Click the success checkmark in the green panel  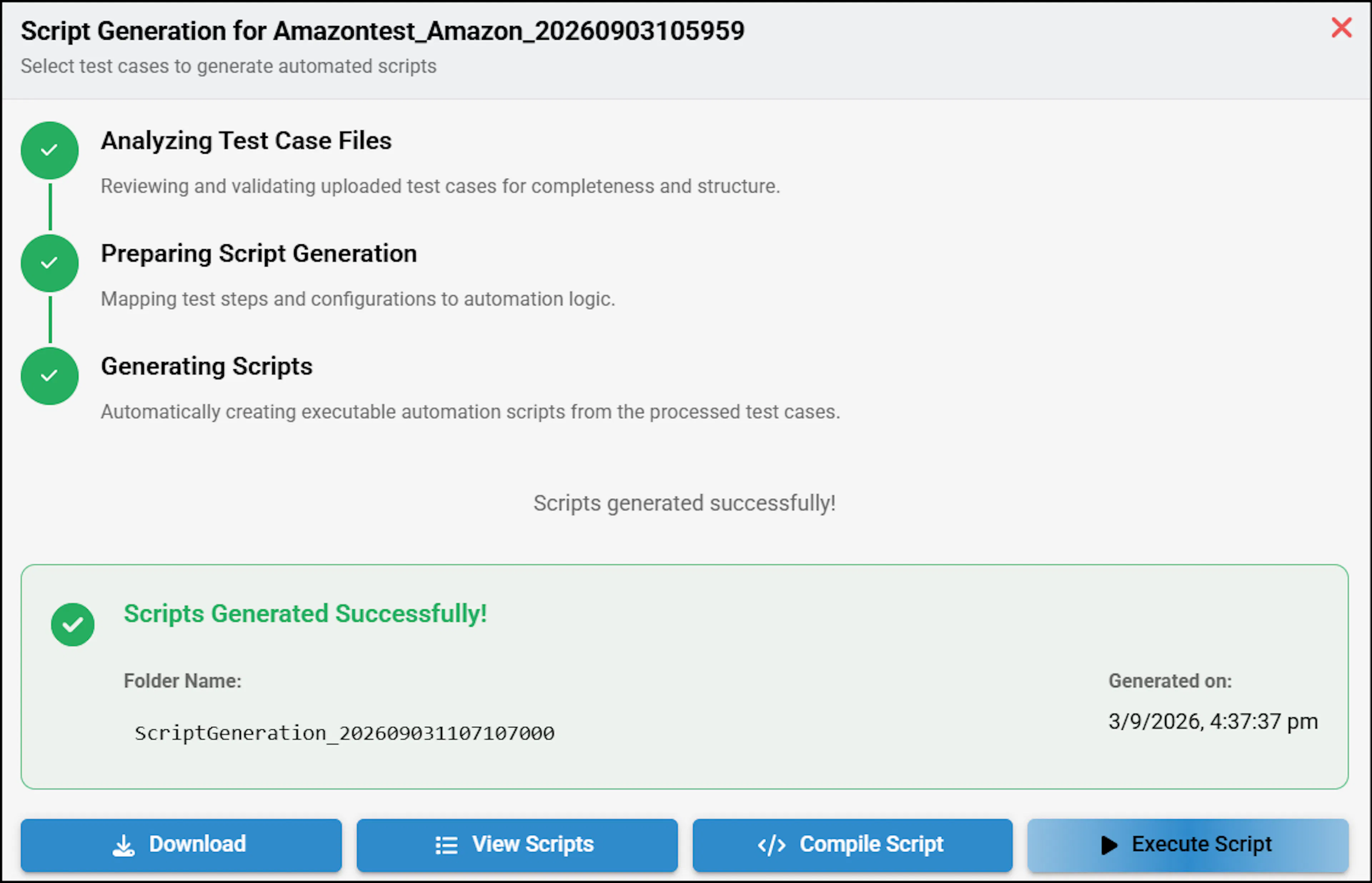pyautogui.click(x=73, y=624)
